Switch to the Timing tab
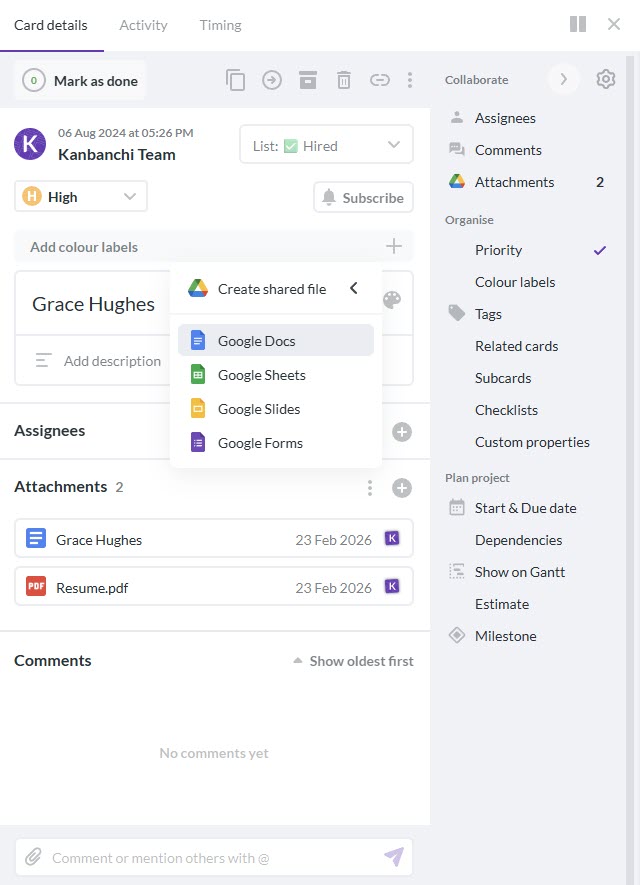 [x=221, y=25]
